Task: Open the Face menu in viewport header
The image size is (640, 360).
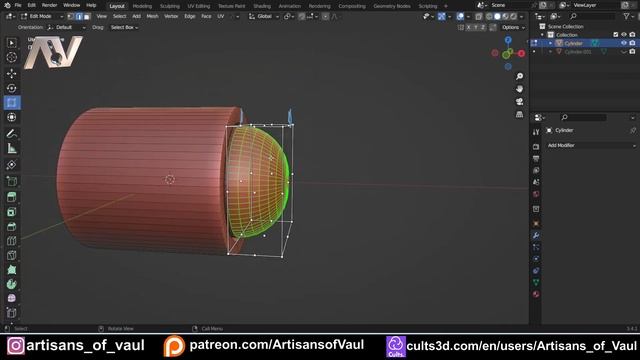Action: tap(206, 16)
